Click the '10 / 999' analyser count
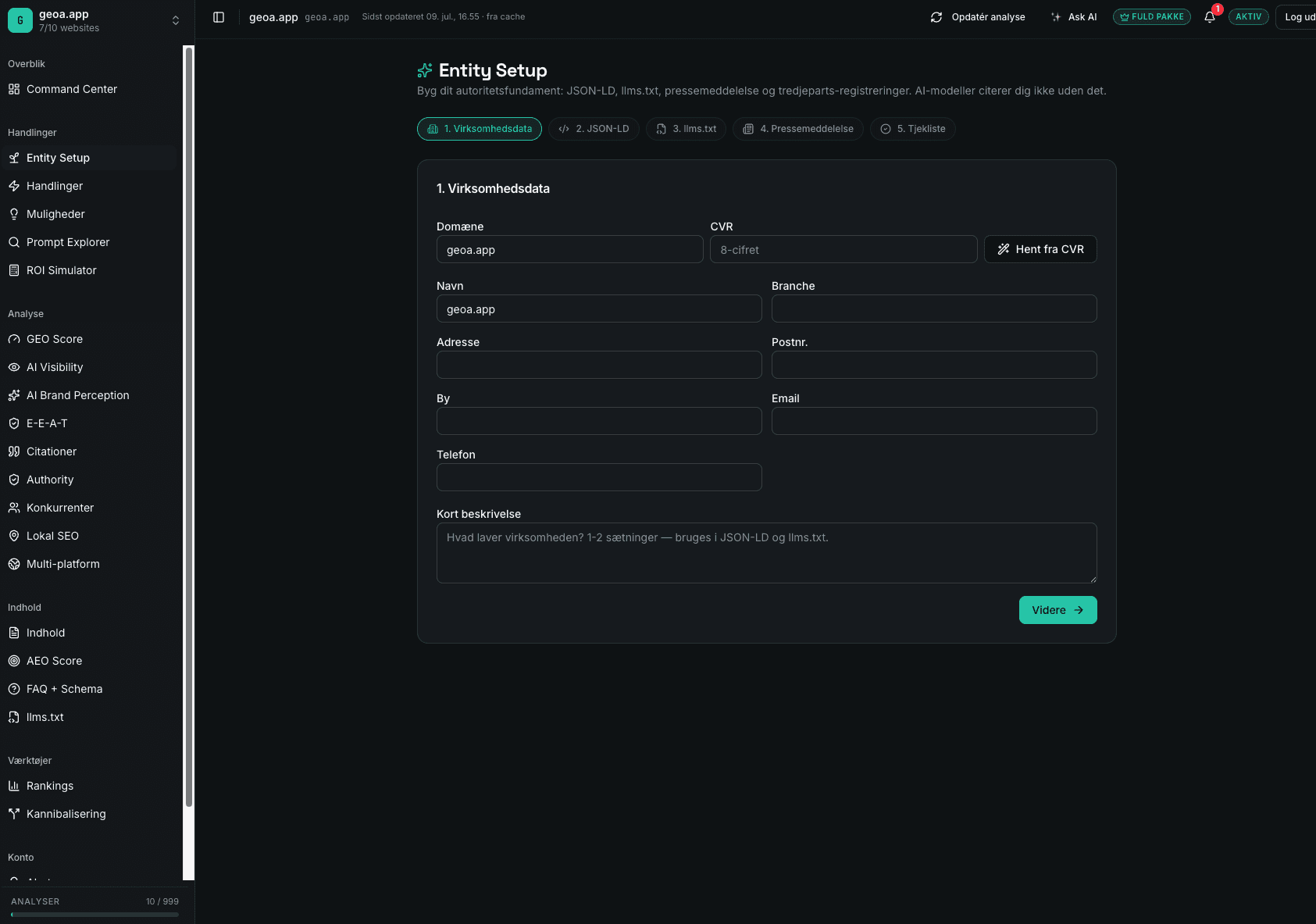The height and width of the screenshot is (924, 1316). [x=162, y=901]
